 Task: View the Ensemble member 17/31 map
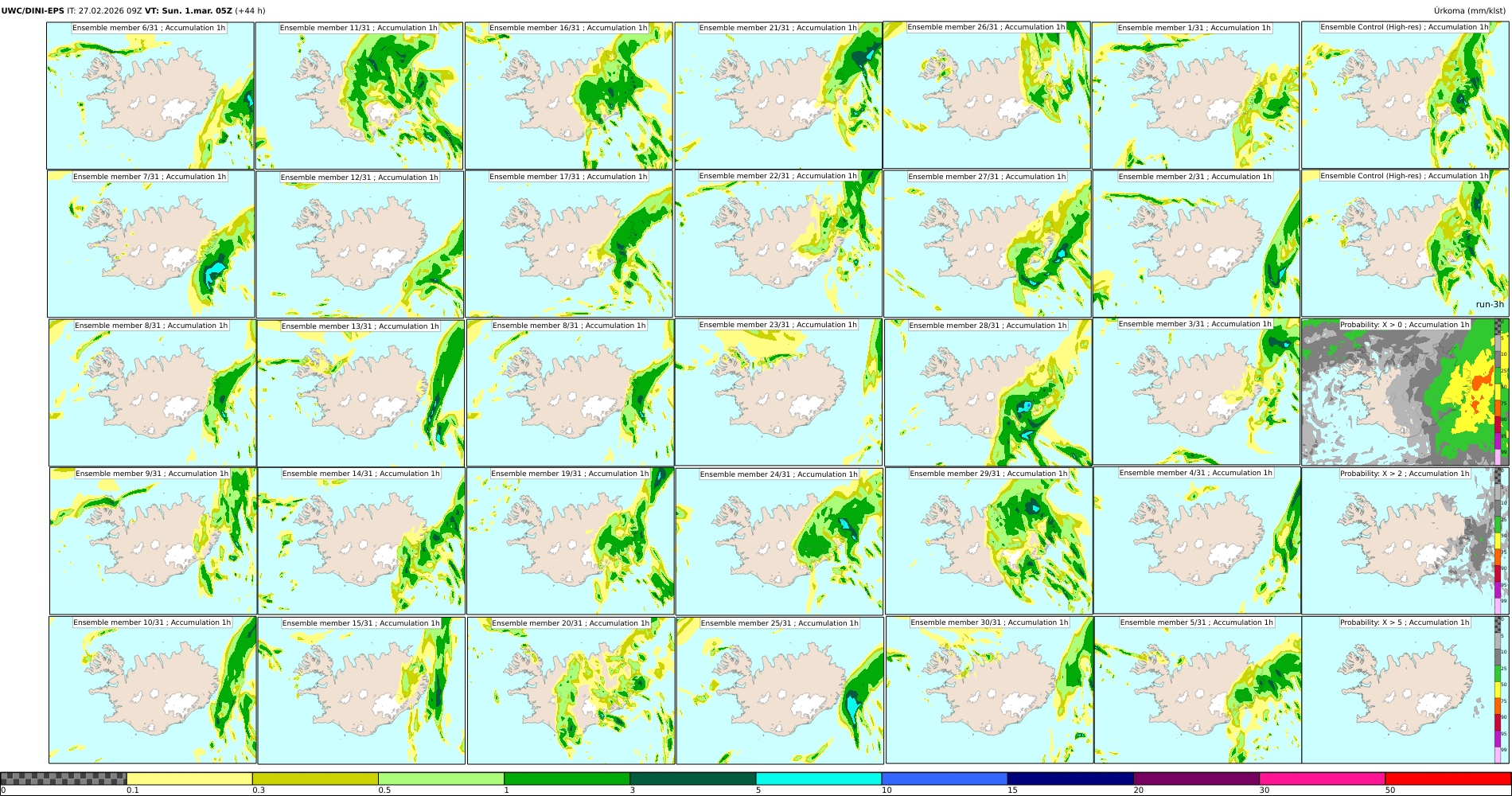coord(569,244)
